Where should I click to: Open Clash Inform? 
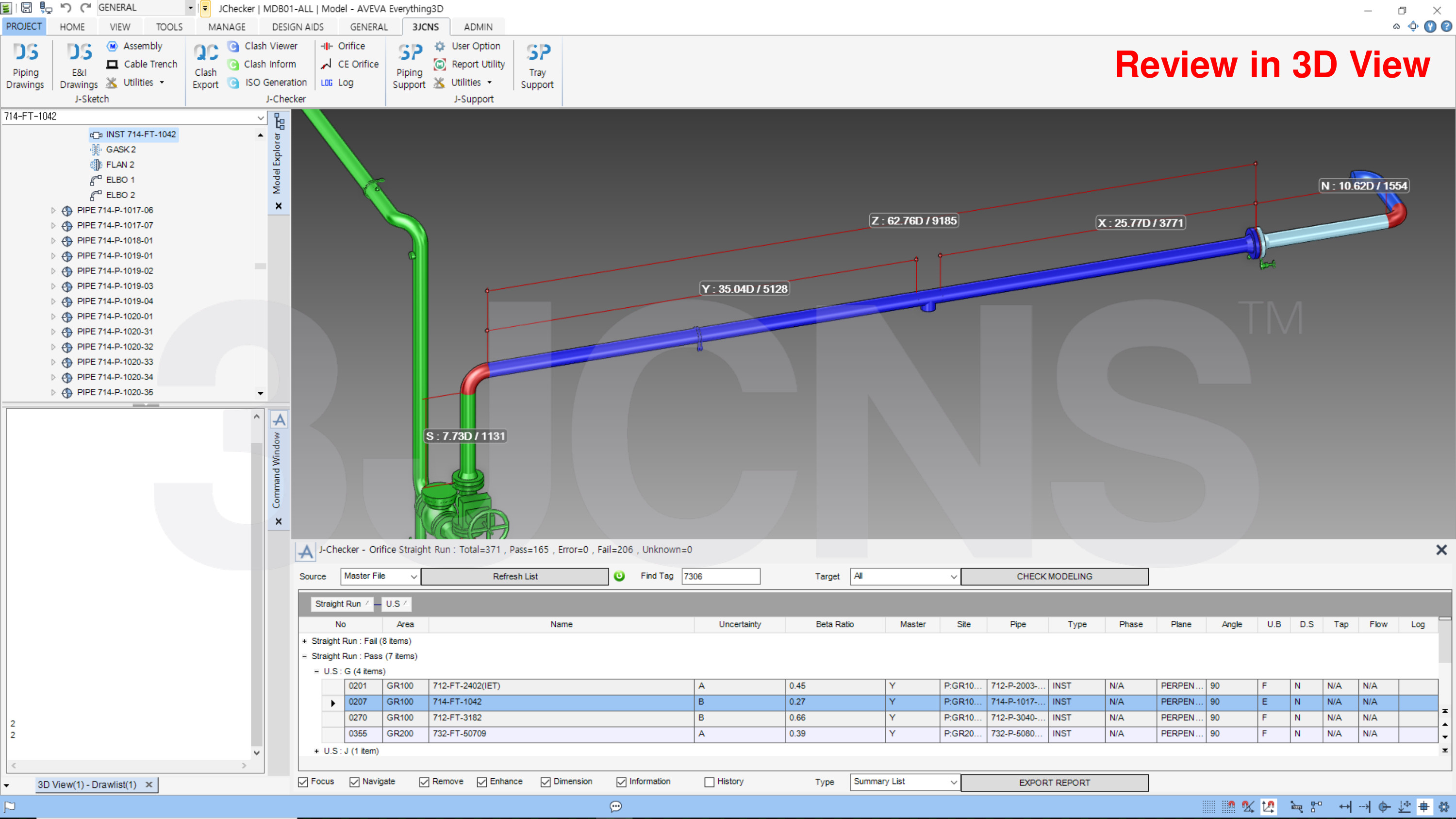tap(262, 64)
